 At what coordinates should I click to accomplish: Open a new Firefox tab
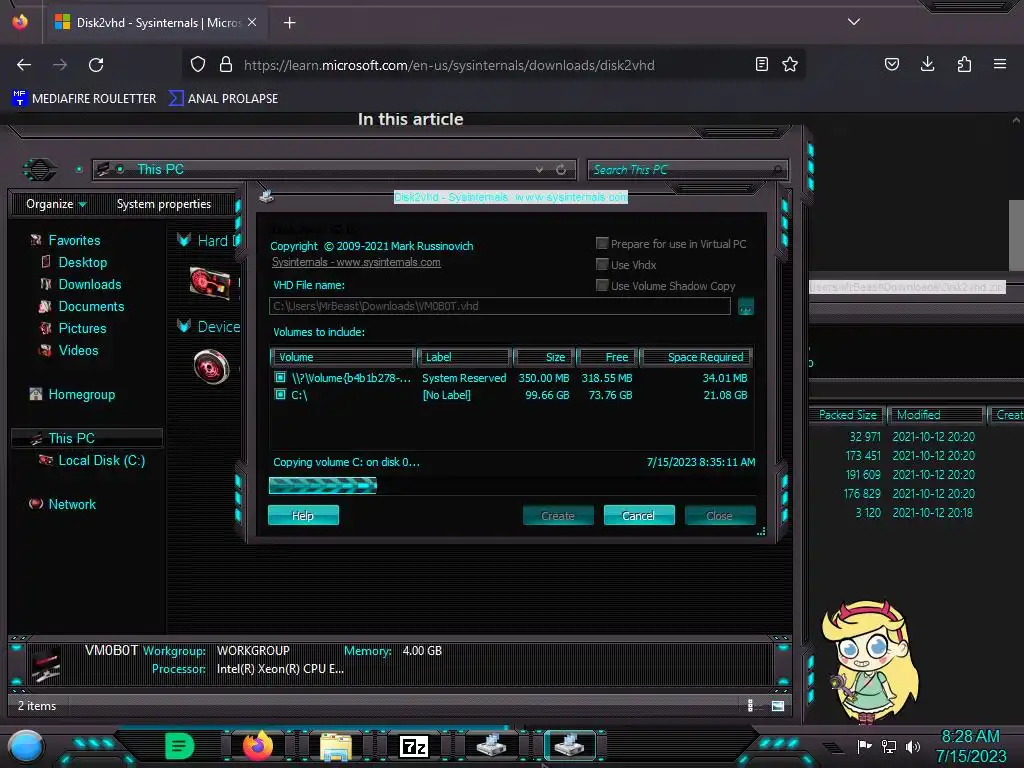[x=289, y=23]
